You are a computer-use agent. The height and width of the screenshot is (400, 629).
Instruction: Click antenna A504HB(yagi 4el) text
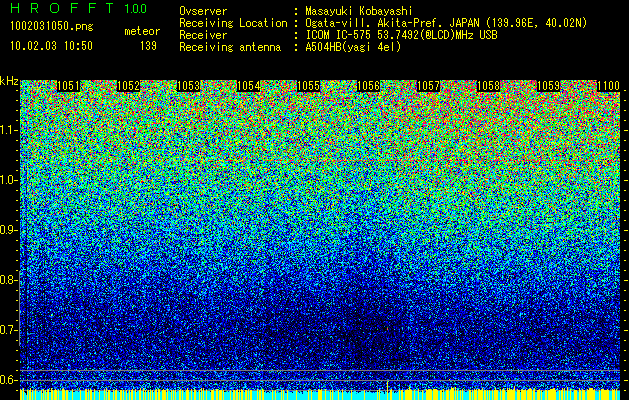353,47
